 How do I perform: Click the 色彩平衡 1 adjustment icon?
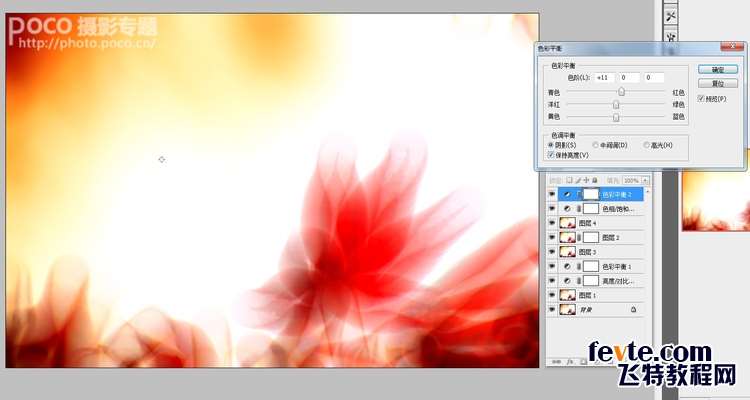point(567,267)
